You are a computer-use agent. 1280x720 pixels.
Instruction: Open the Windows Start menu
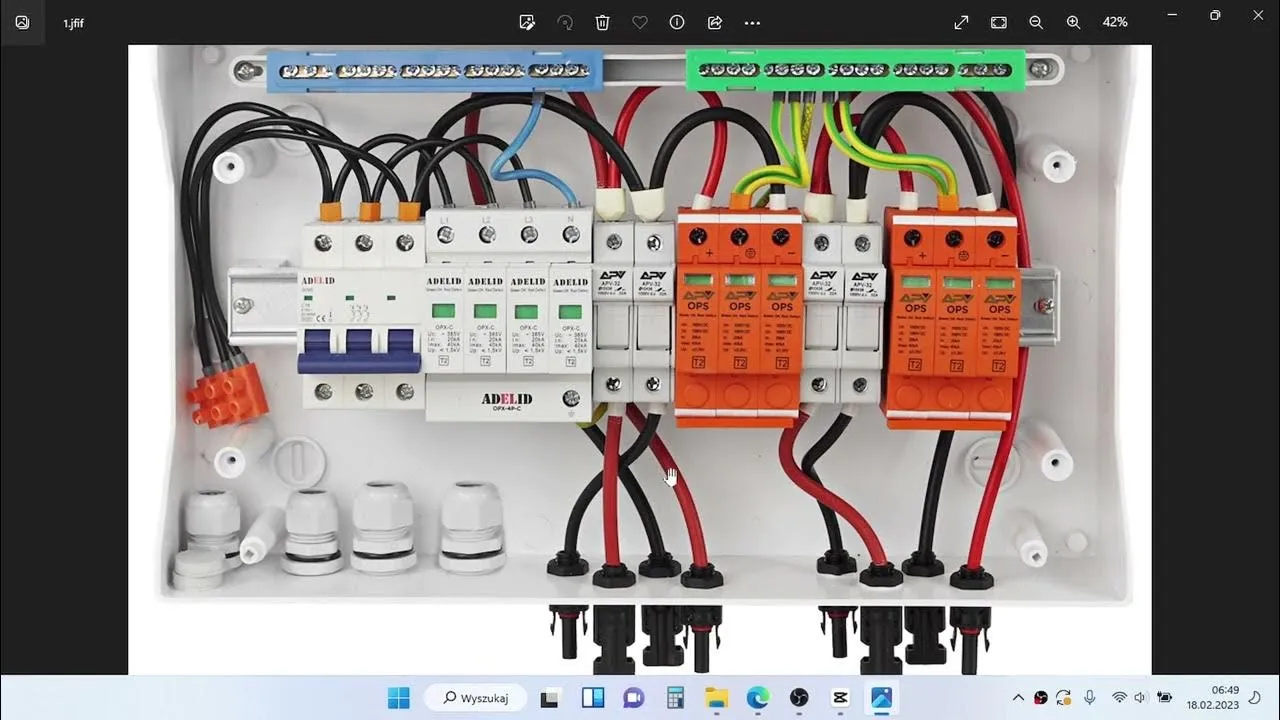pyautogui.click(x=399, y=698)
